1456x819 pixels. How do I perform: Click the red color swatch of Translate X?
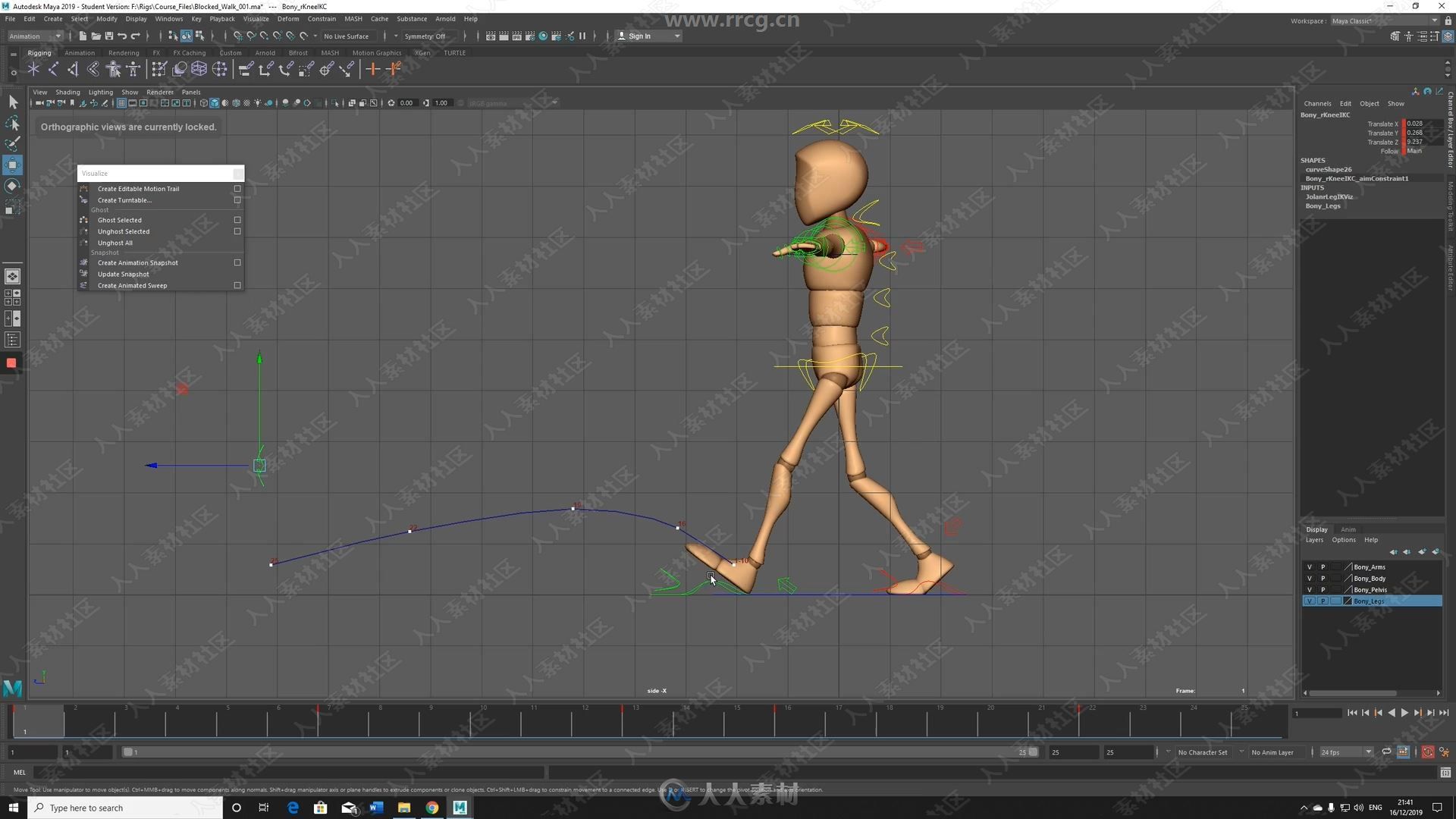(1404, 124)
